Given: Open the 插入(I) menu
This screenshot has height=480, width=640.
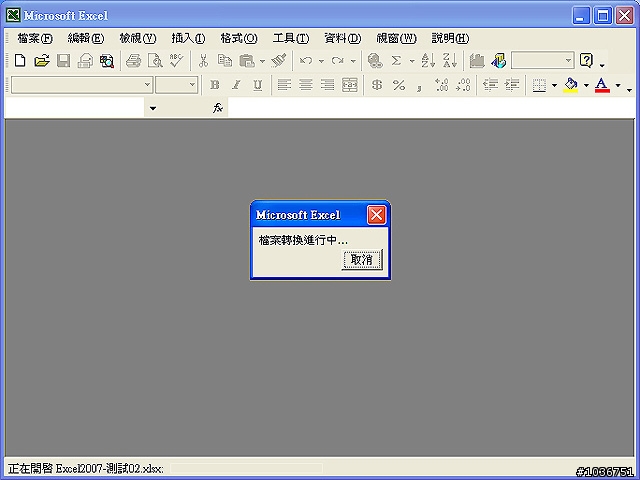Looking at the screenshot, I should click(x=188, y=38).
